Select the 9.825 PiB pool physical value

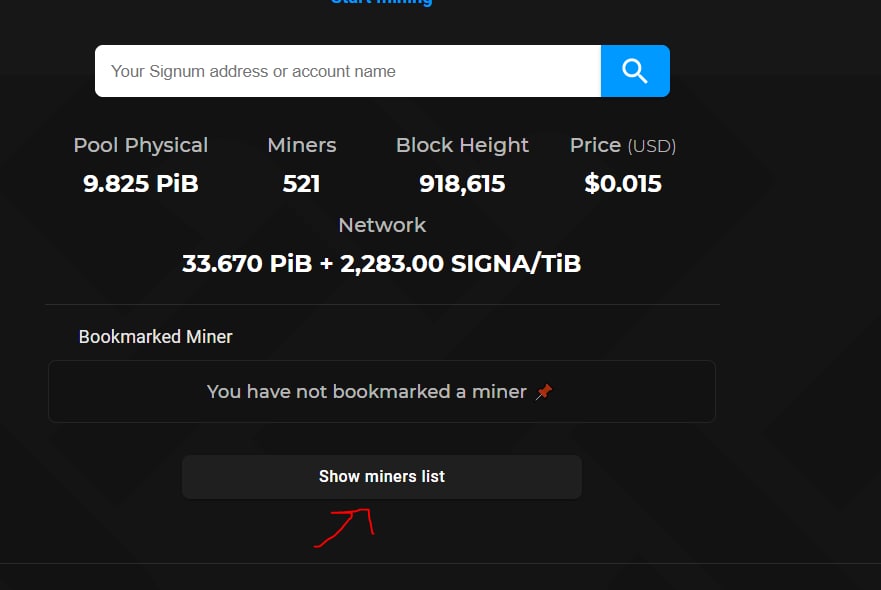[140, 184]
